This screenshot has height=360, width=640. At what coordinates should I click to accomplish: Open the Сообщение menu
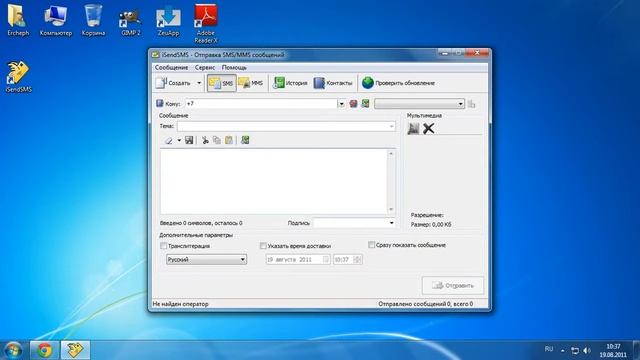pyautogui.click(x=171, y=67)
